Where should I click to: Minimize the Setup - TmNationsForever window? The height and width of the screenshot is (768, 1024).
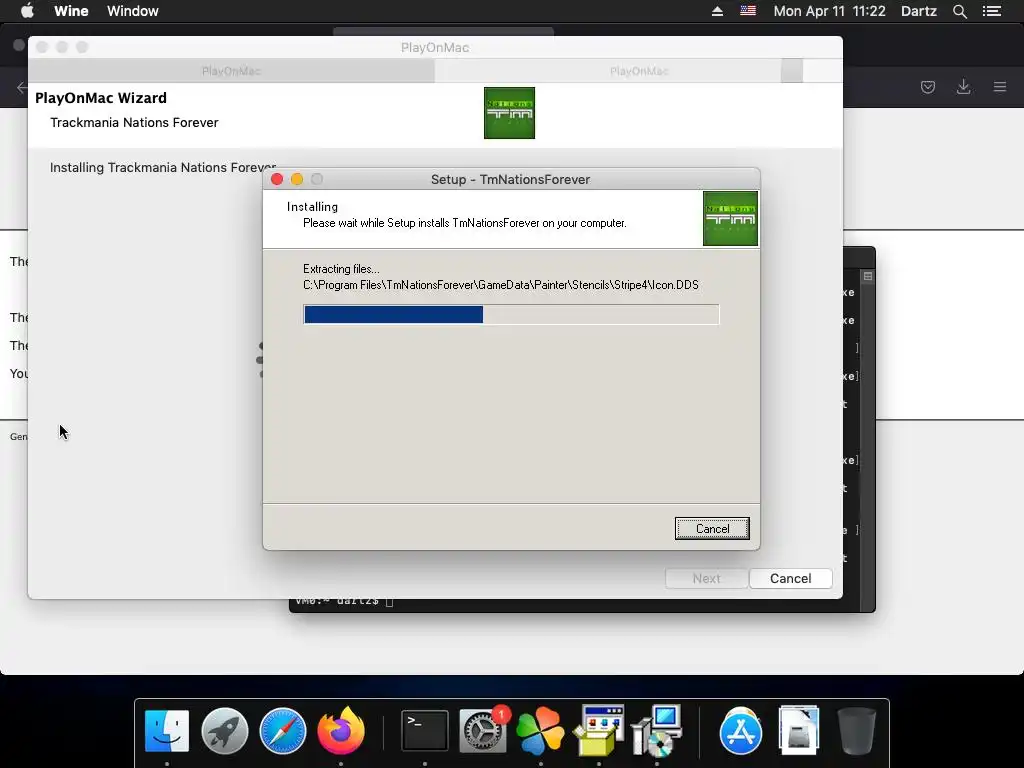296,179
